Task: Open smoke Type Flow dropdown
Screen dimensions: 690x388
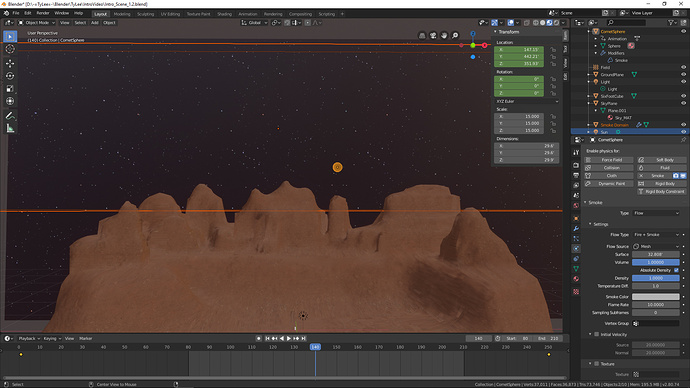Action: (x=656, y=213)
